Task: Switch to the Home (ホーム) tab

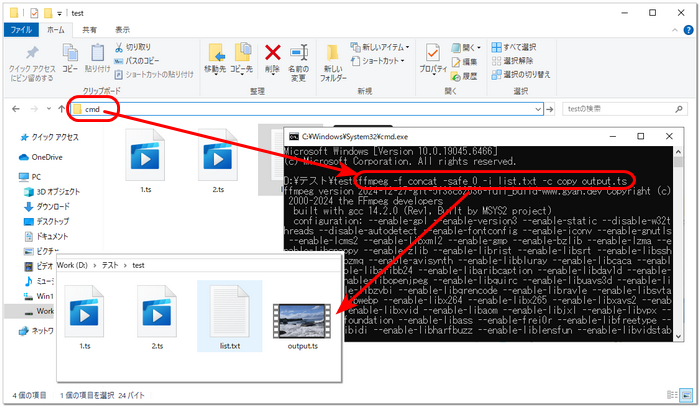Action: [56, 30]
